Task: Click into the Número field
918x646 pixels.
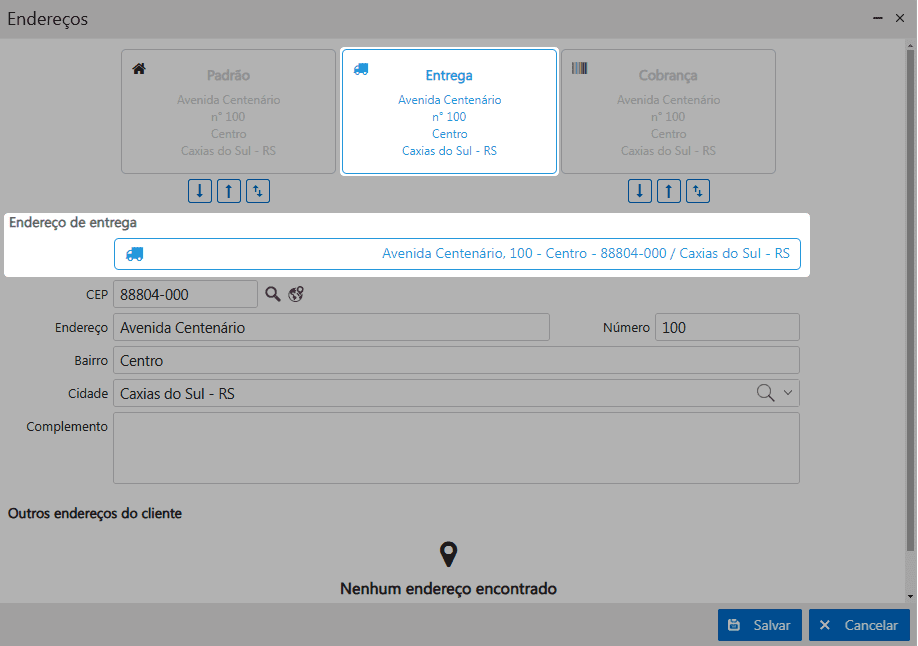Action: click(x=727, y=328)
